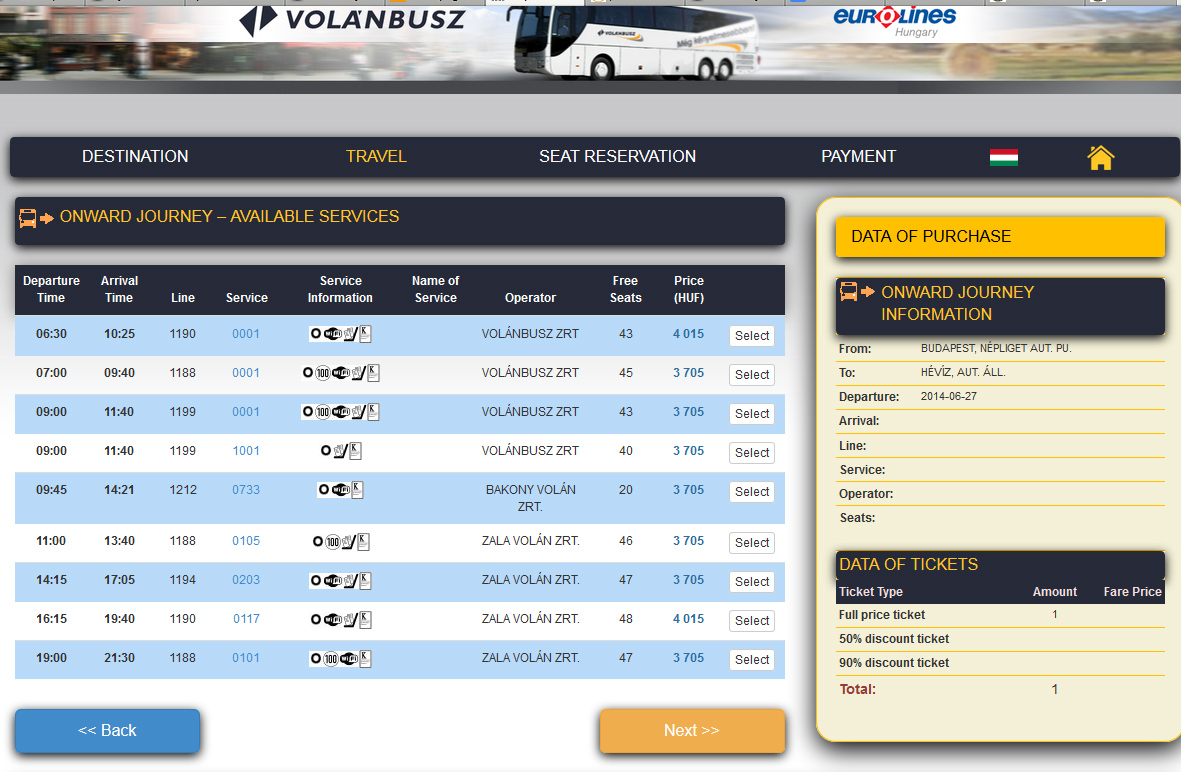Viewport: 1181px width, 772px height.
Task: Open the DESTINATION step
Action: coord(135,157)
